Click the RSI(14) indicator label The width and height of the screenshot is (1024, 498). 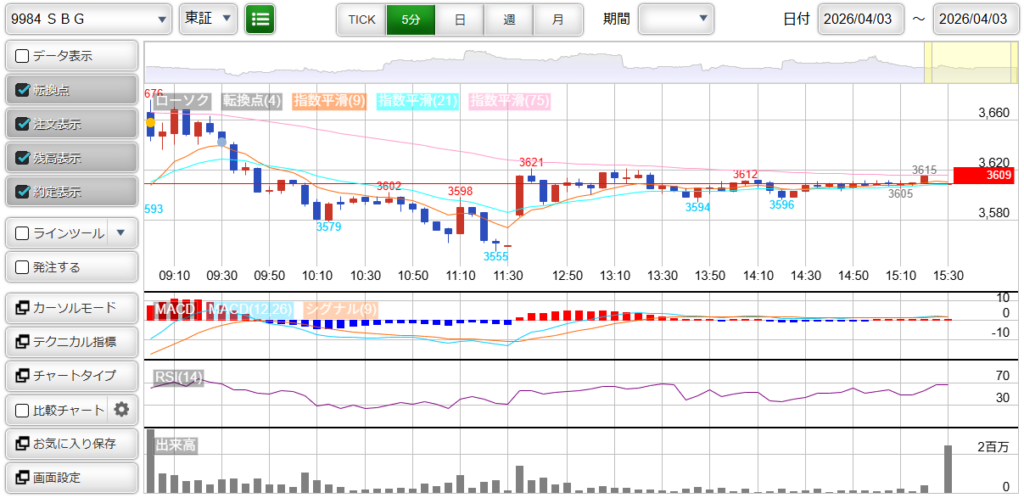click(178, 376)
